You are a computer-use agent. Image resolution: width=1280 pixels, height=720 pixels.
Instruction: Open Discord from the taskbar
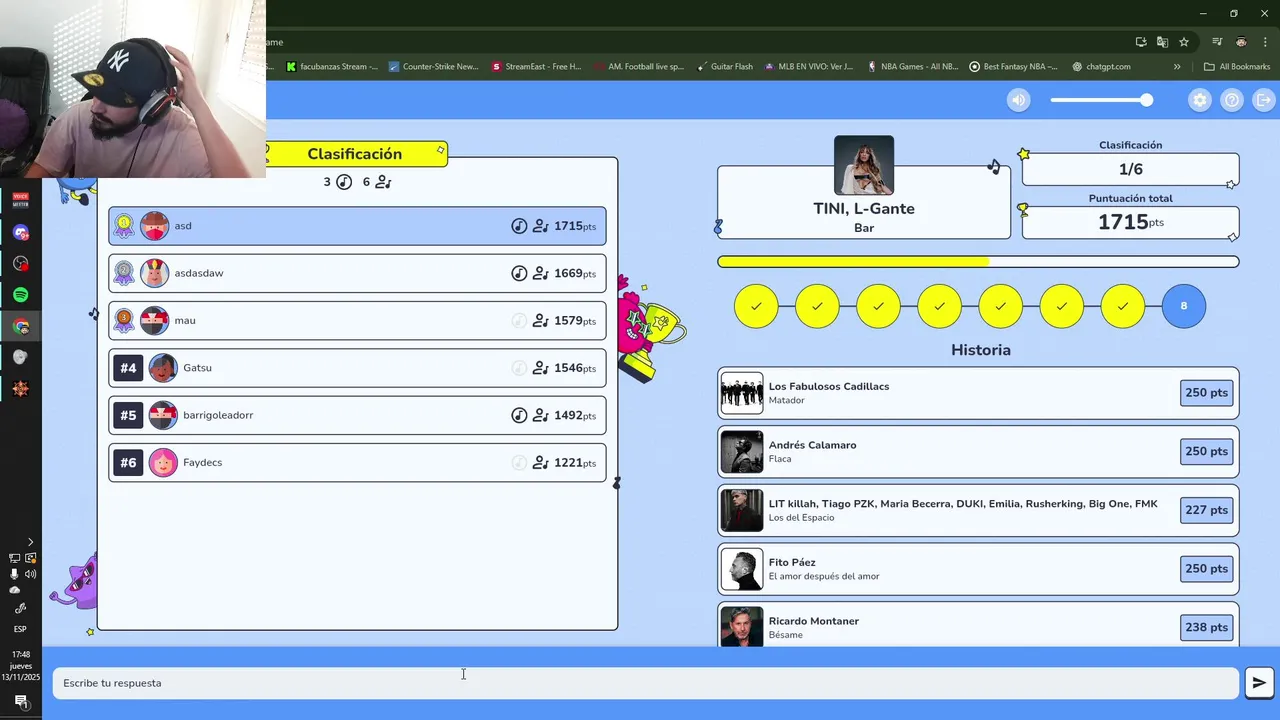coord(20,232)
